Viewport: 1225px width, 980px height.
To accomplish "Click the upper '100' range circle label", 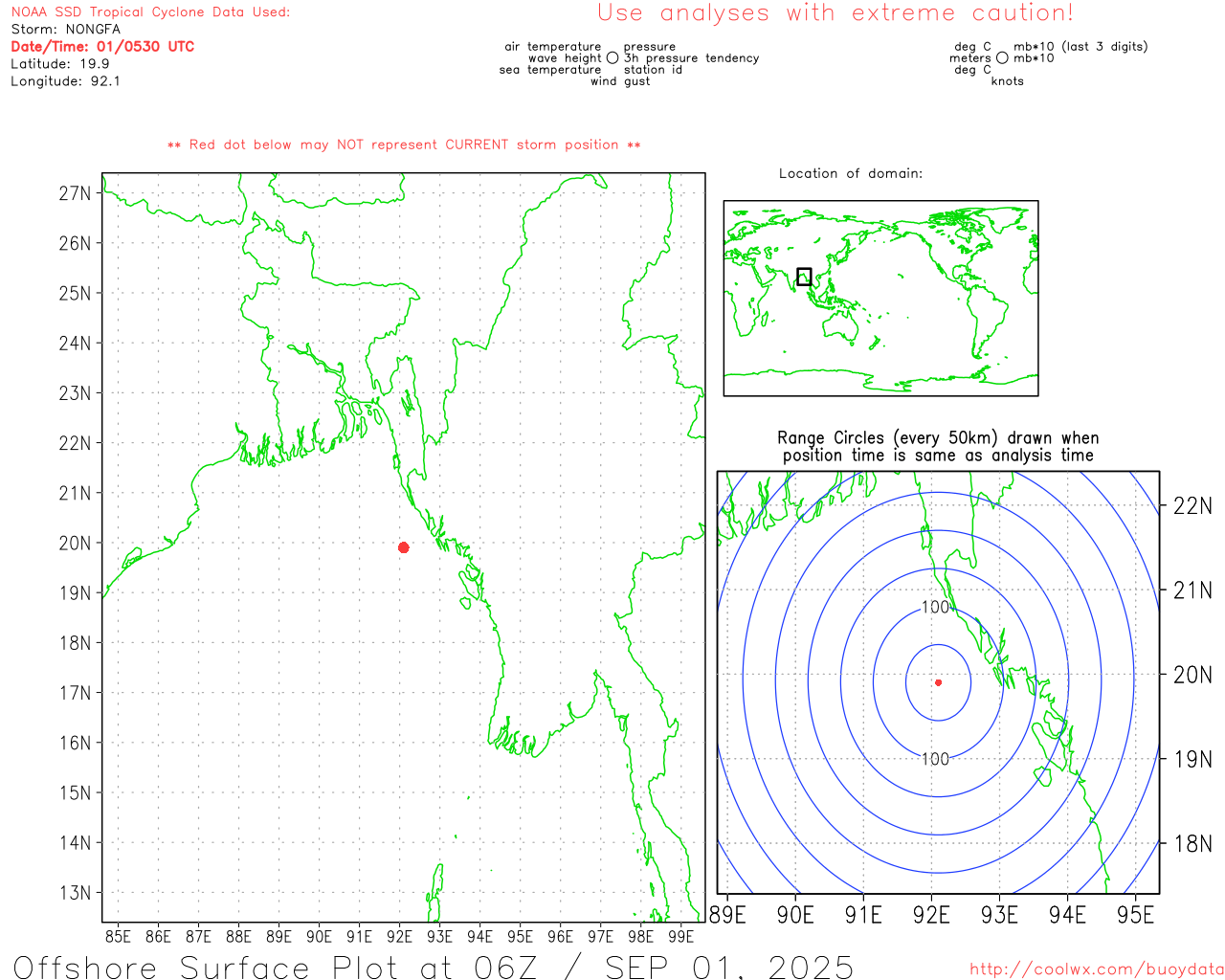I will coord(935,607).
